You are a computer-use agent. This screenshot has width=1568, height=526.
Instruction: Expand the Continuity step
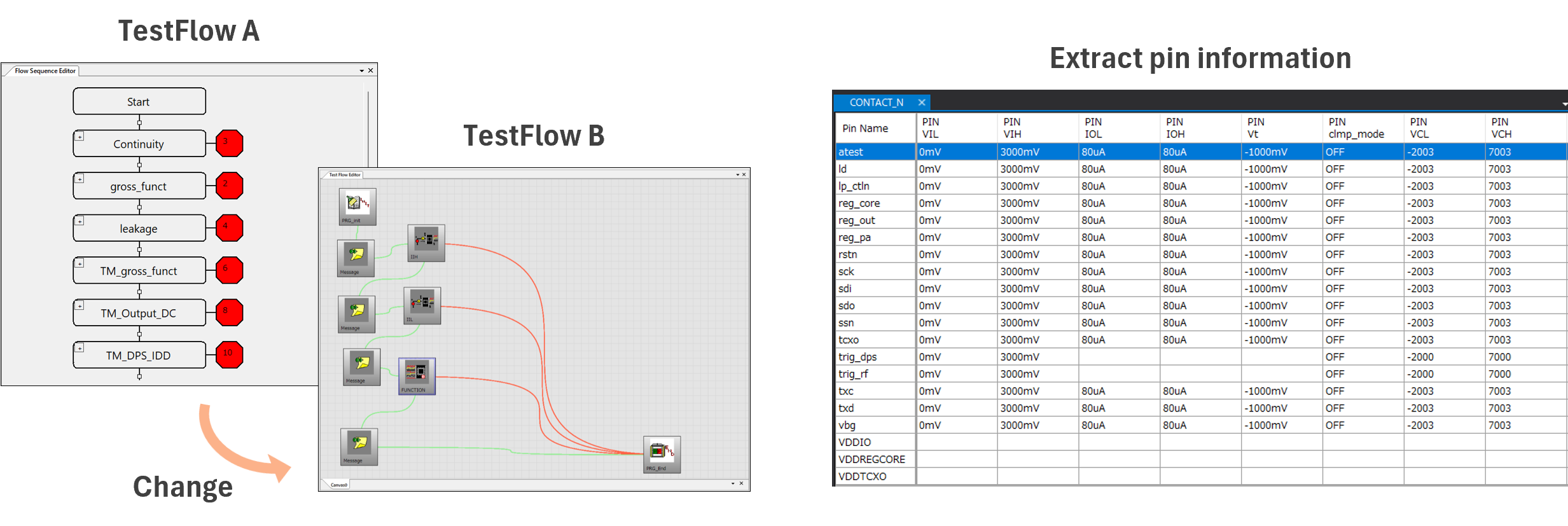[80, 136]
